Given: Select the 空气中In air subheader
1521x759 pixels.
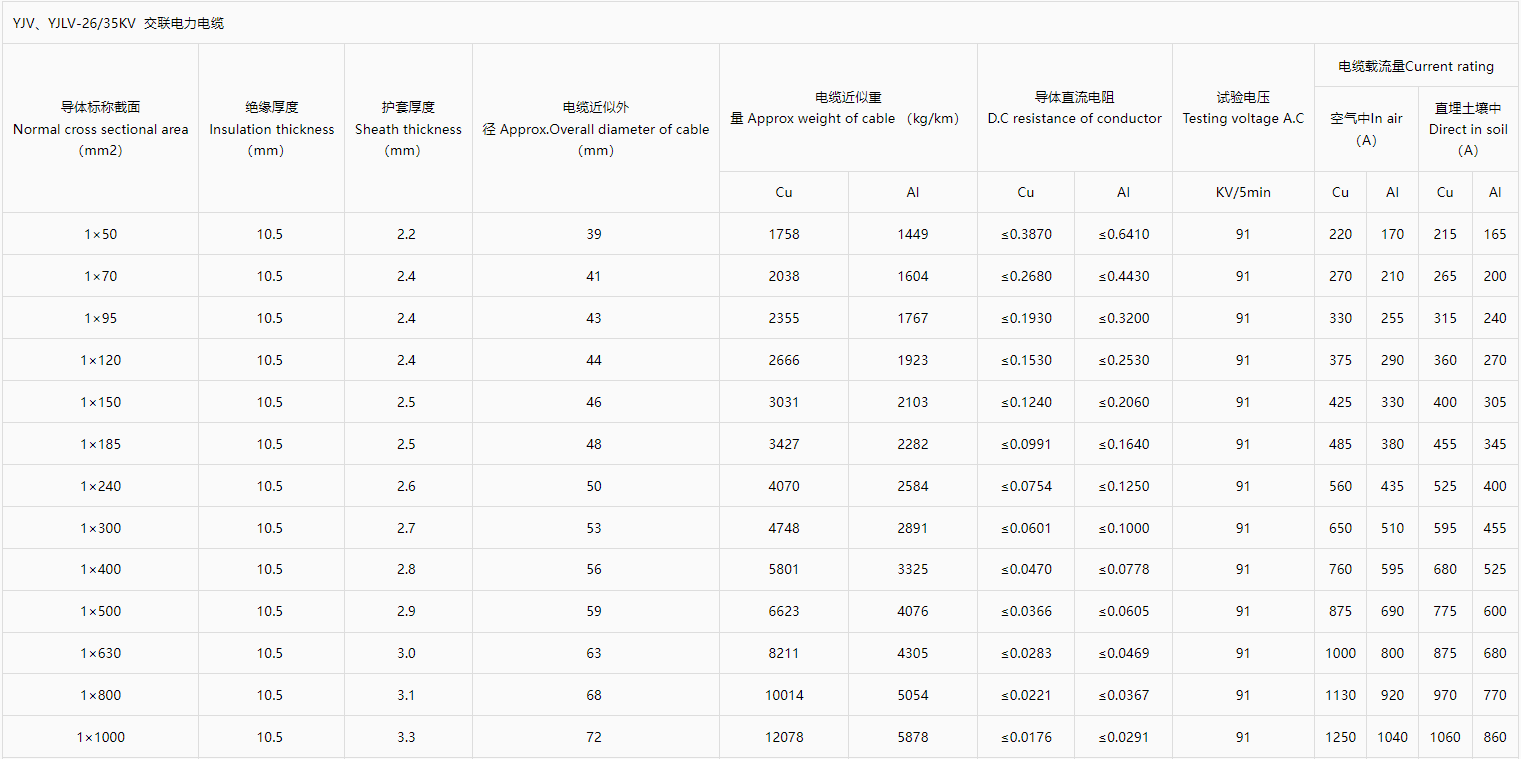Looking at the screenshot, I should coord(1366,129).
